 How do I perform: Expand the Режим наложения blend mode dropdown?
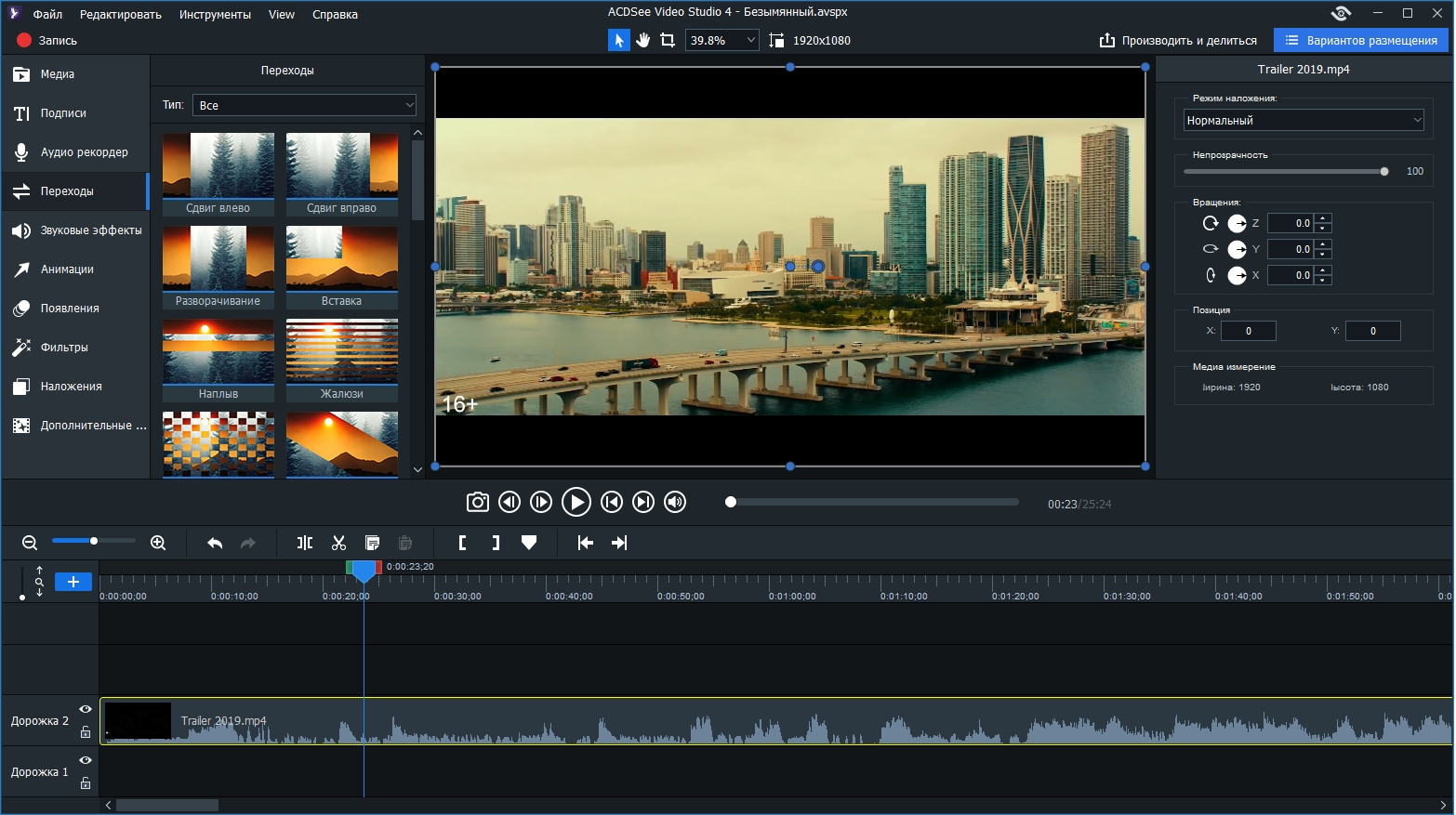click(x=1303, y=121)
